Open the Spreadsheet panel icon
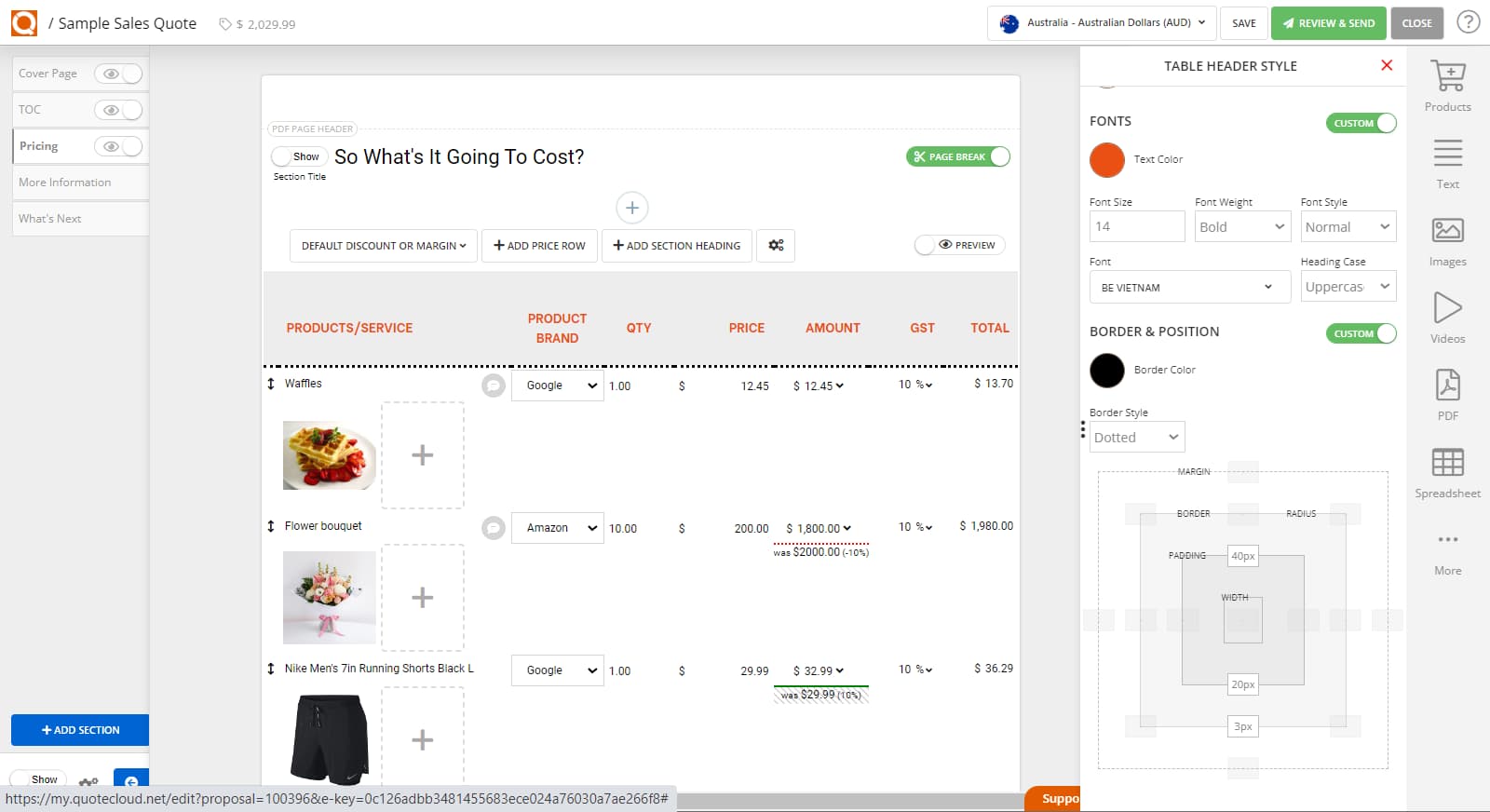Image resolution: width=1490 pixels, height=812 pixels. click(x=1447, y=462)
